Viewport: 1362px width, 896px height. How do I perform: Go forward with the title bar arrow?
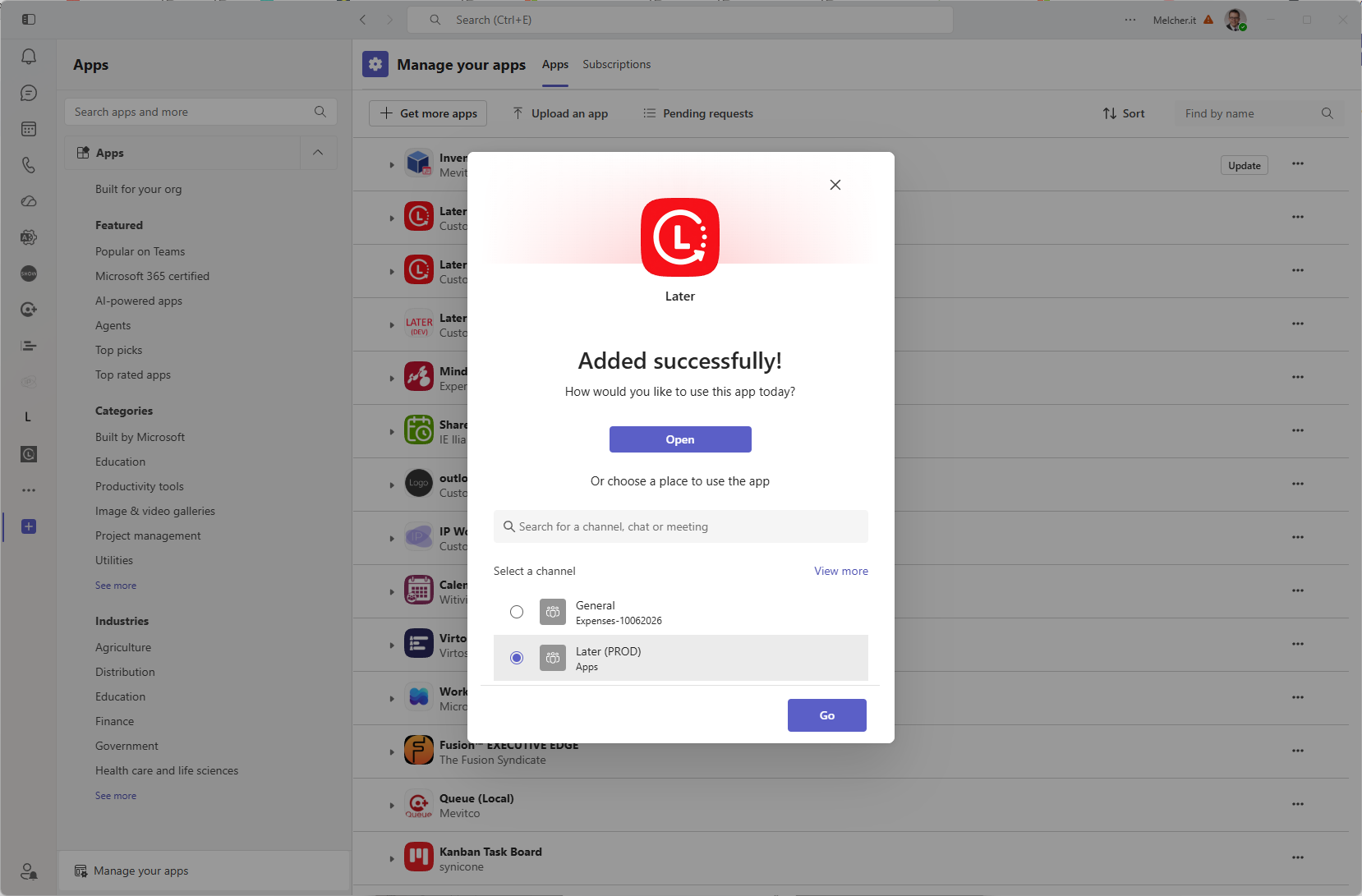pyautogui.click(x=390, y=20)
